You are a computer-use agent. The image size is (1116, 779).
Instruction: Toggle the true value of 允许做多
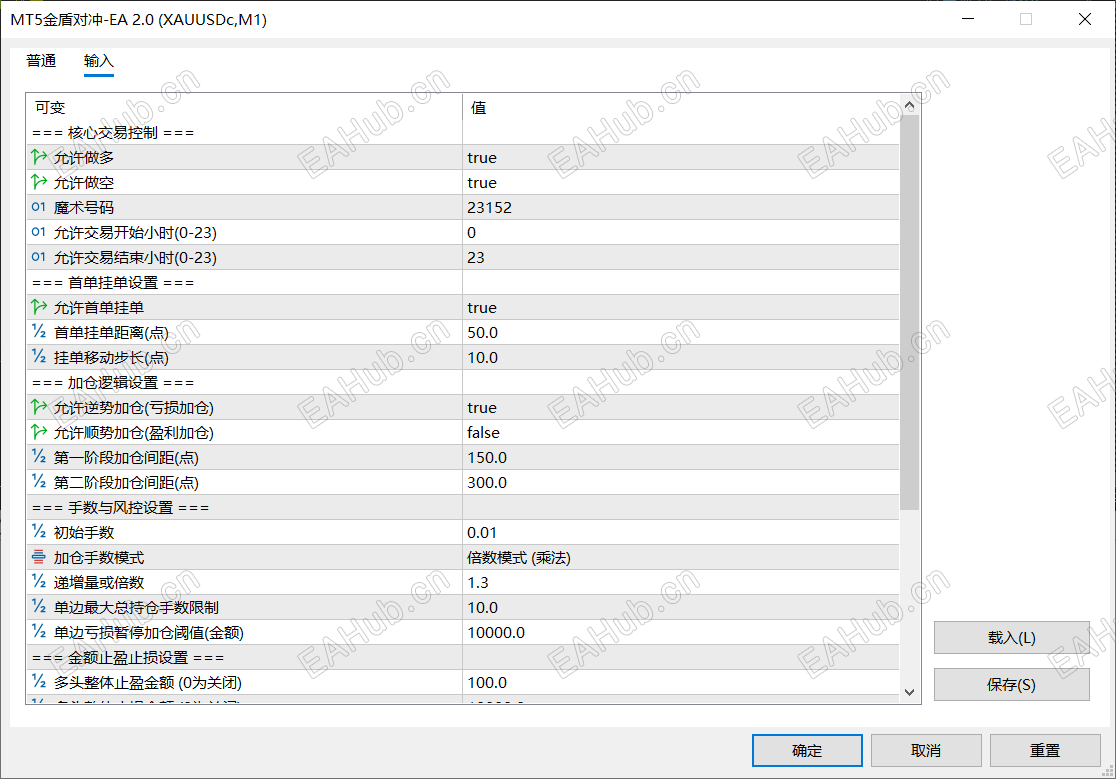(x=680, y=157)
